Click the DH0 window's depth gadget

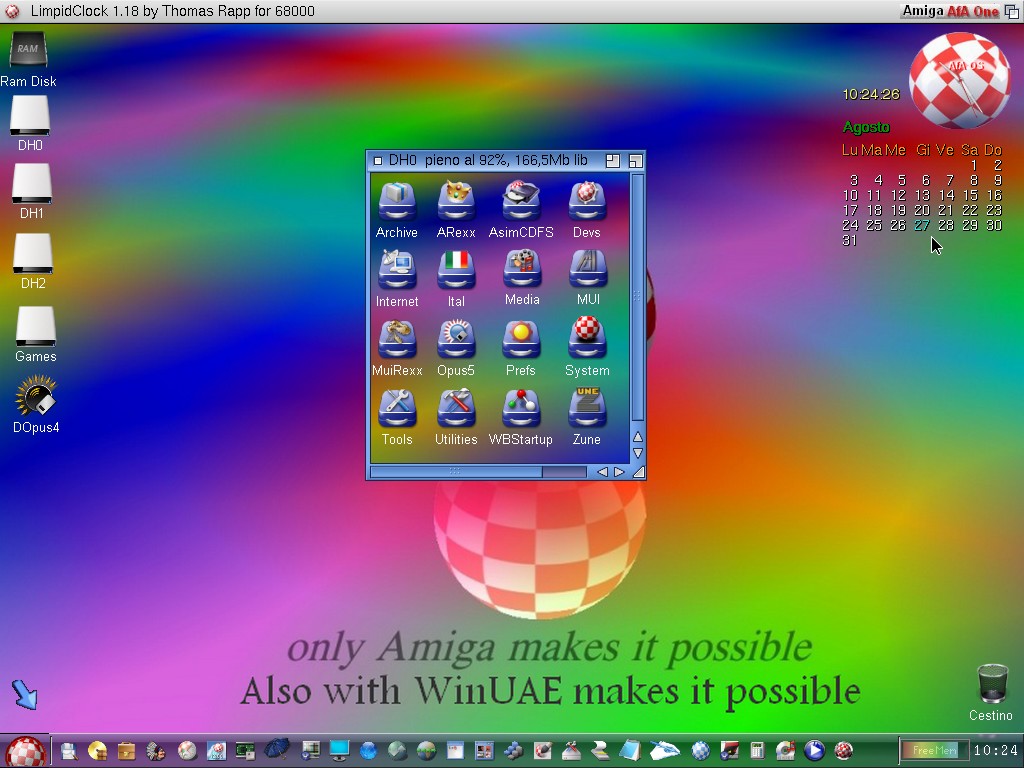coord(635,160)
